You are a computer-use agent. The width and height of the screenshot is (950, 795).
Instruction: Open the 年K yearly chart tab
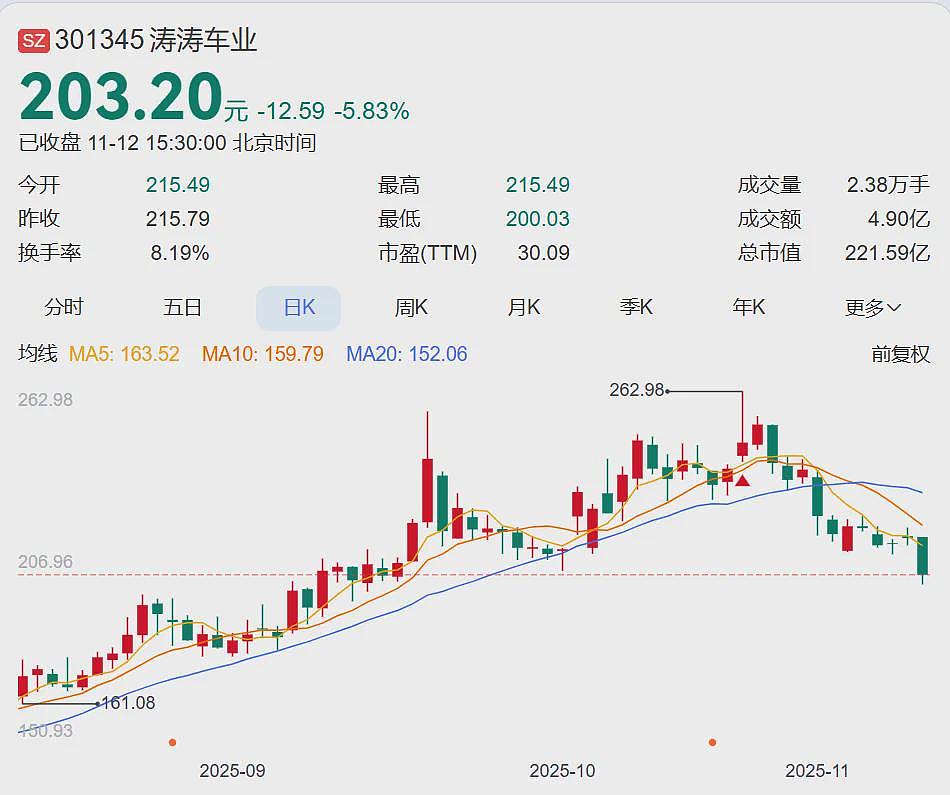click(x=749, y=307)
